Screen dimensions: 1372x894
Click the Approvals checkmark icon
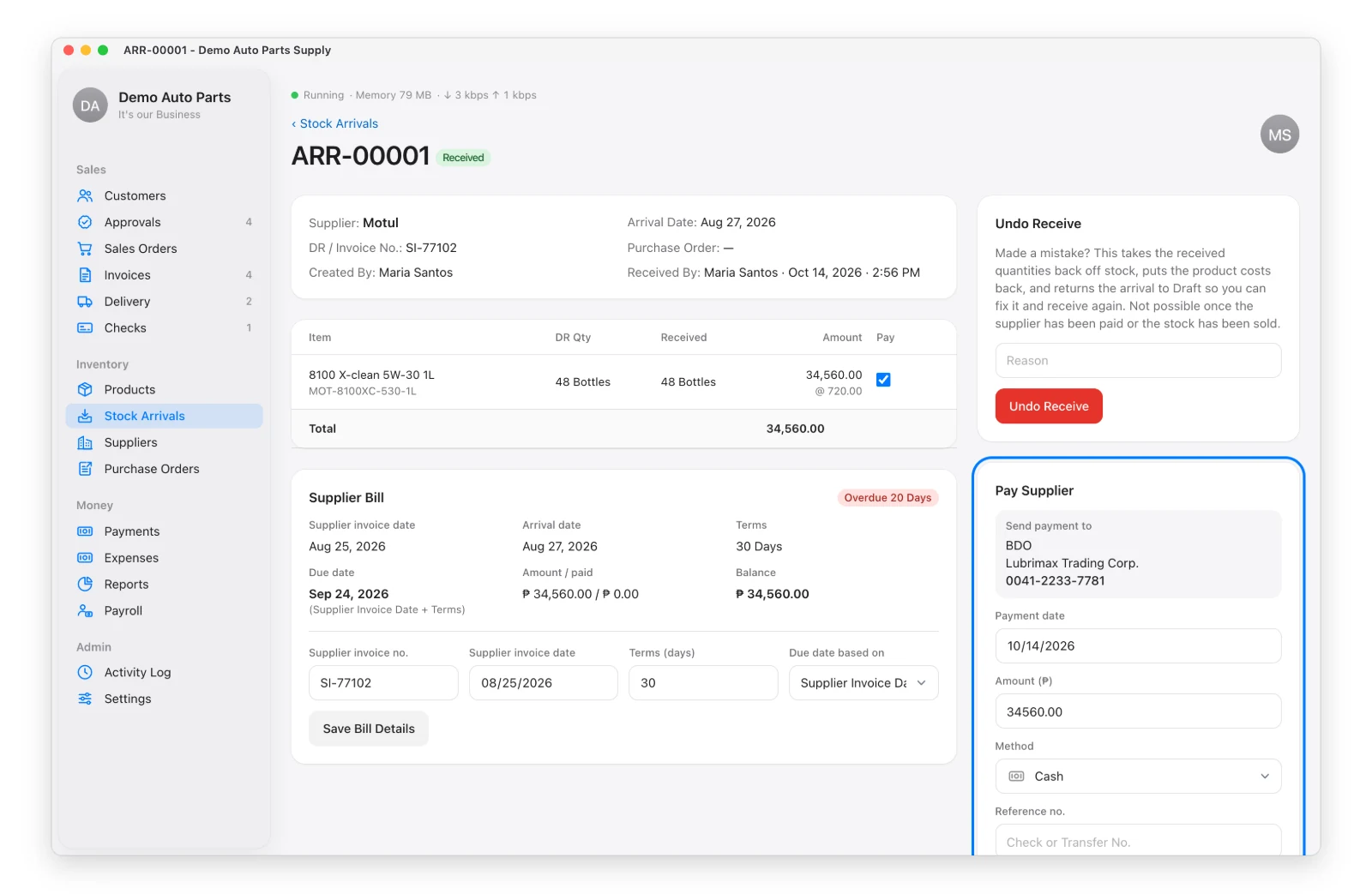point(85,223)
